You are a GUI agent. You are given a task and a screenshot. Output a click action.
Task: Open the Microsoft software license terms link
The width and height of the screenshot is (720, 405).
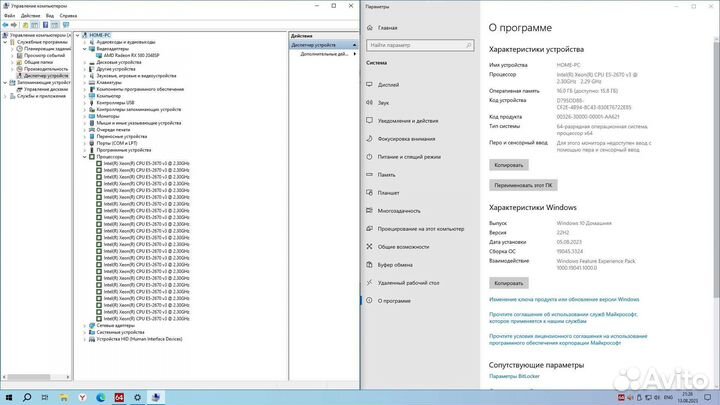[x=568, y=339]
